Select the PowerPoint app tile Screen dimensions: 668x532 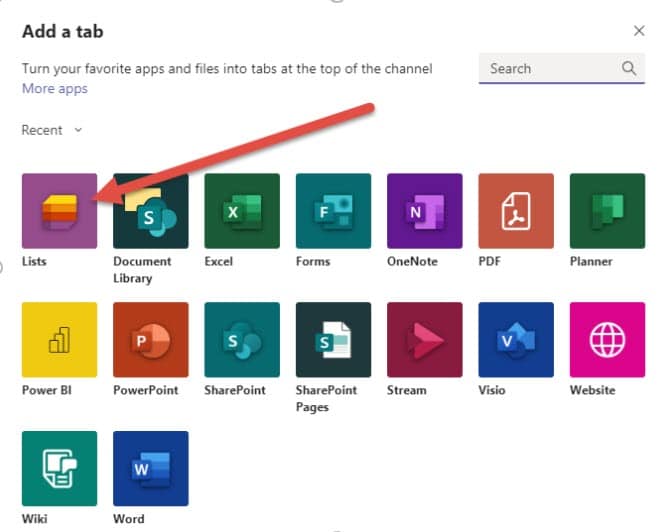click(x=151, y=339)
